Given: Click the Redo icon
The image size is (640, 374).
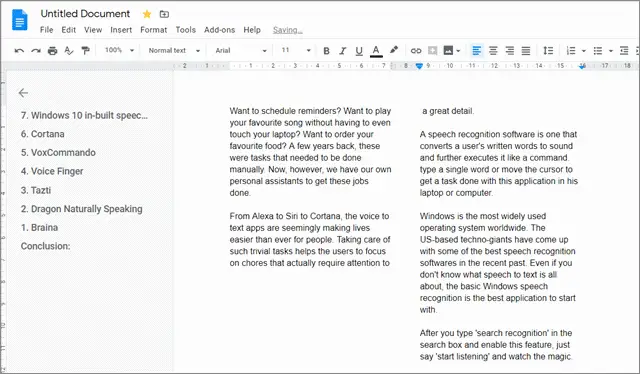Looking at the screenshot, I should click(x=36, y=51).
